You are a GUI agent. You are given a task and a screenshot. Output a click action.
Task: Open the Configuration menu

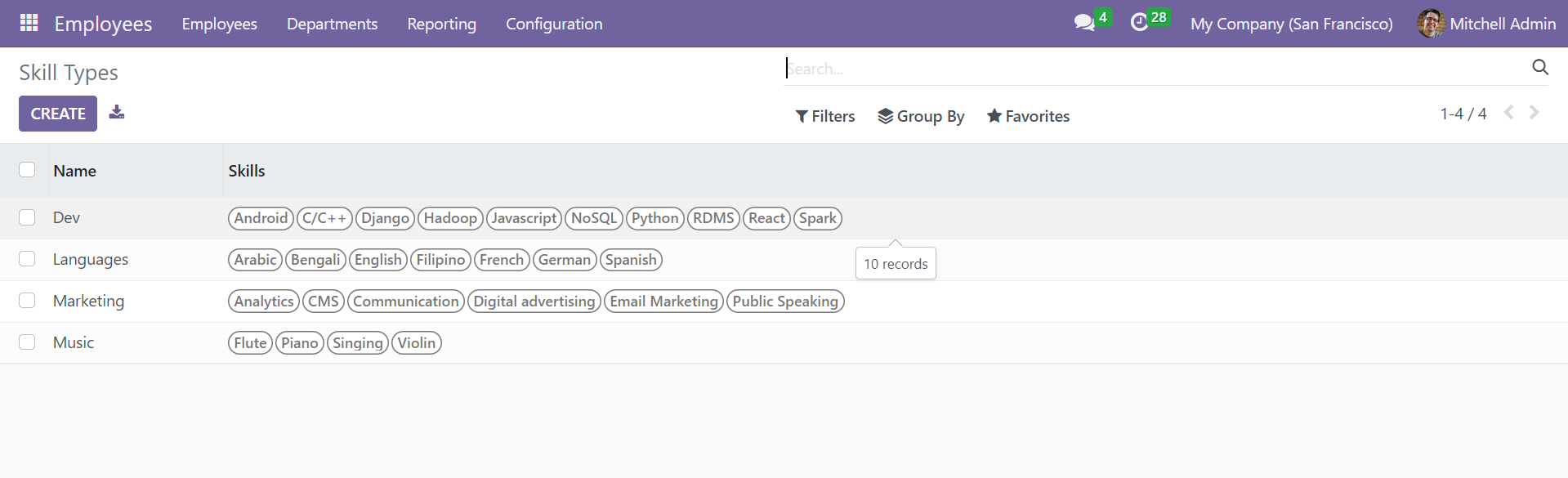pyautogui.click(x=554, y=24)
